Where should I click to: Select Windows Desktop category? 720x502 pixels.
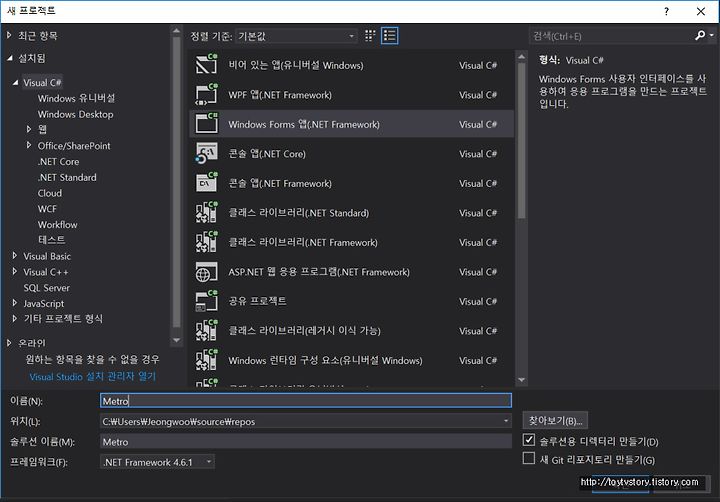75,114
